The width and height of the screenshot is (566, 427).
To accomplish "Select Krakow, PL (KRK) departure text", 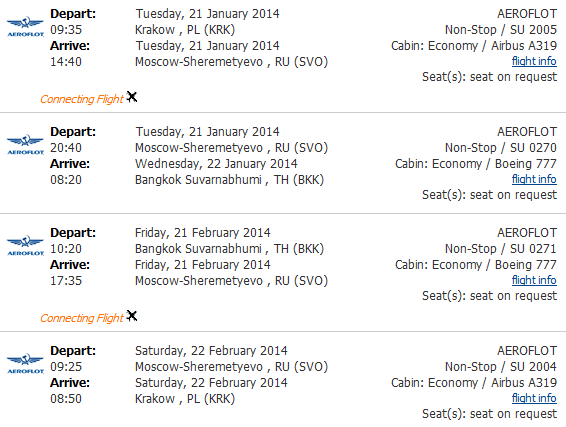I will click(185, 30).
